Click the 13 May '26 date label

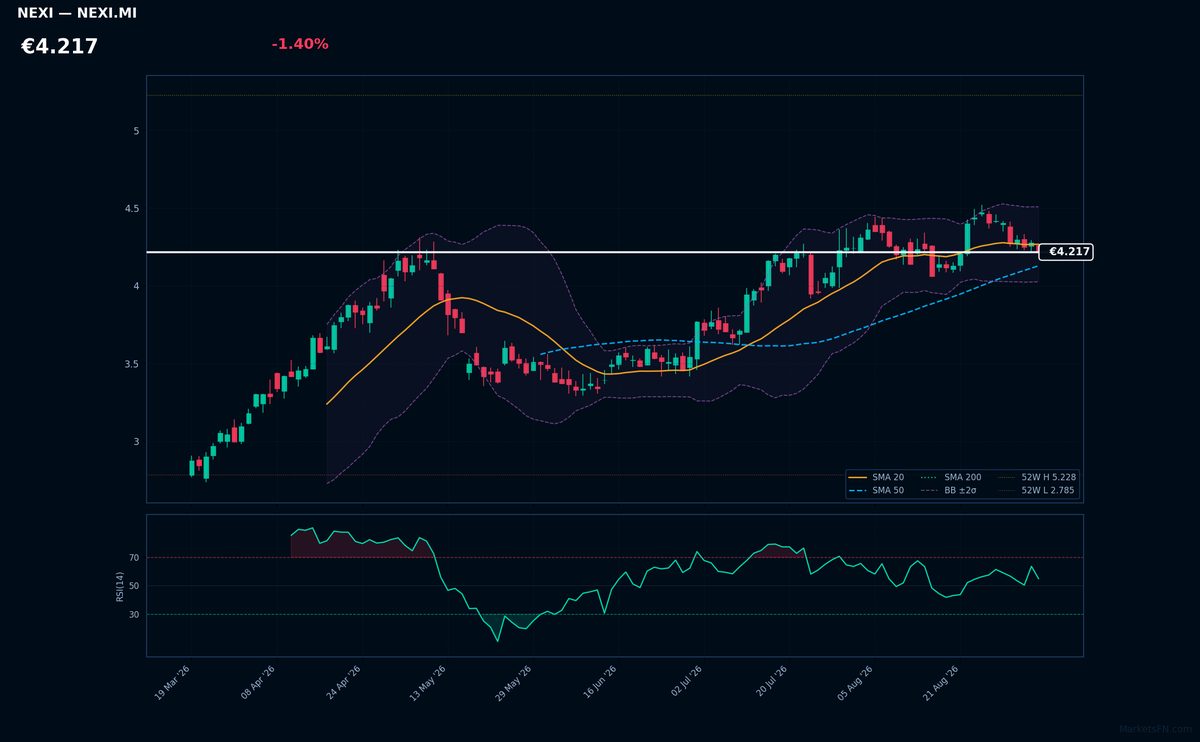tap(427, 683)
